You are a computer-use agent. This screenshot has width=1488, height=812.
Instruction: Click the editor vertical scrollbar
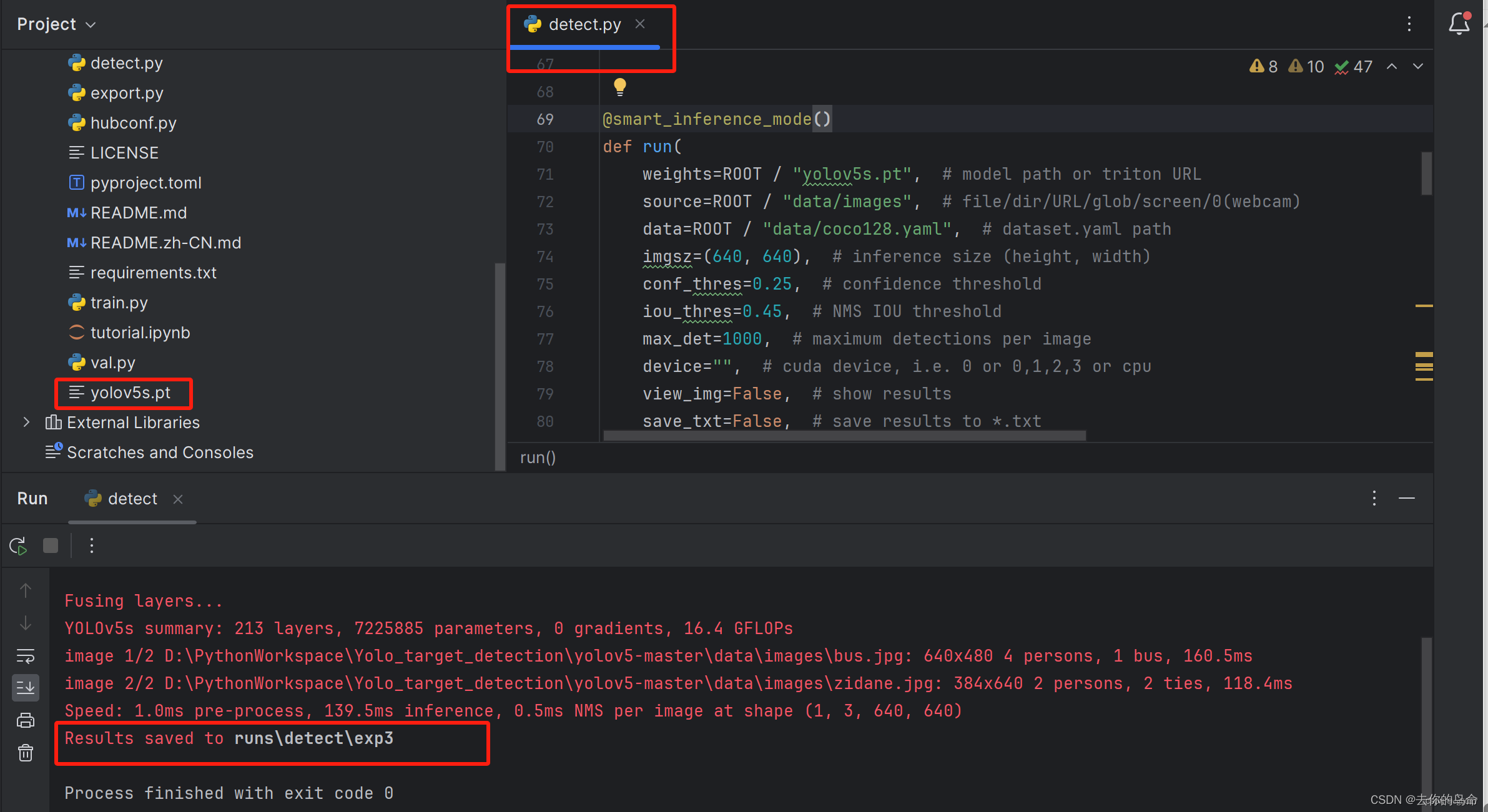click(x=1427, y=174)
